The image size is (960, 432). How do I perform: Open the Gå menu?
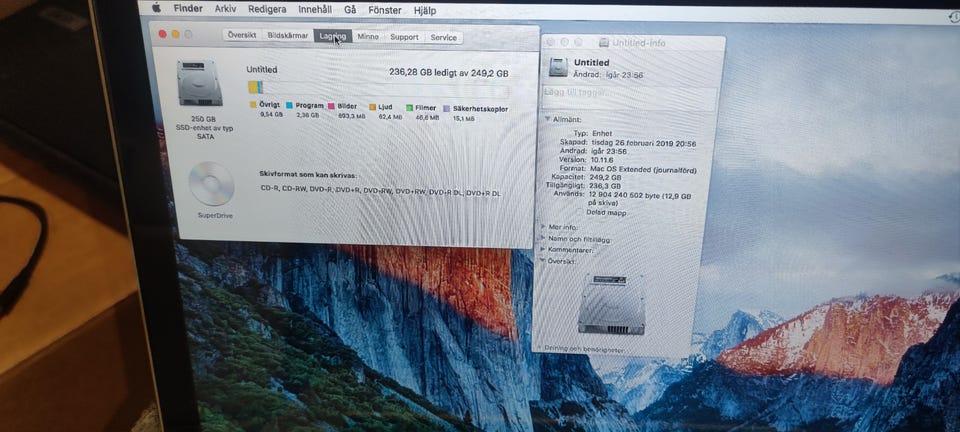point(350,10)
